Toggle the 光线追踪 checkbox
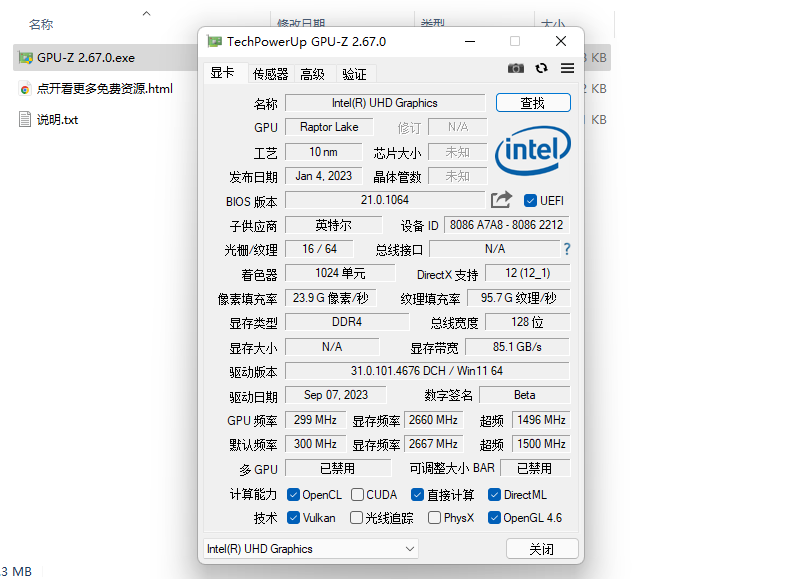This screenshot has width=802, height=579. click(357, 518)
